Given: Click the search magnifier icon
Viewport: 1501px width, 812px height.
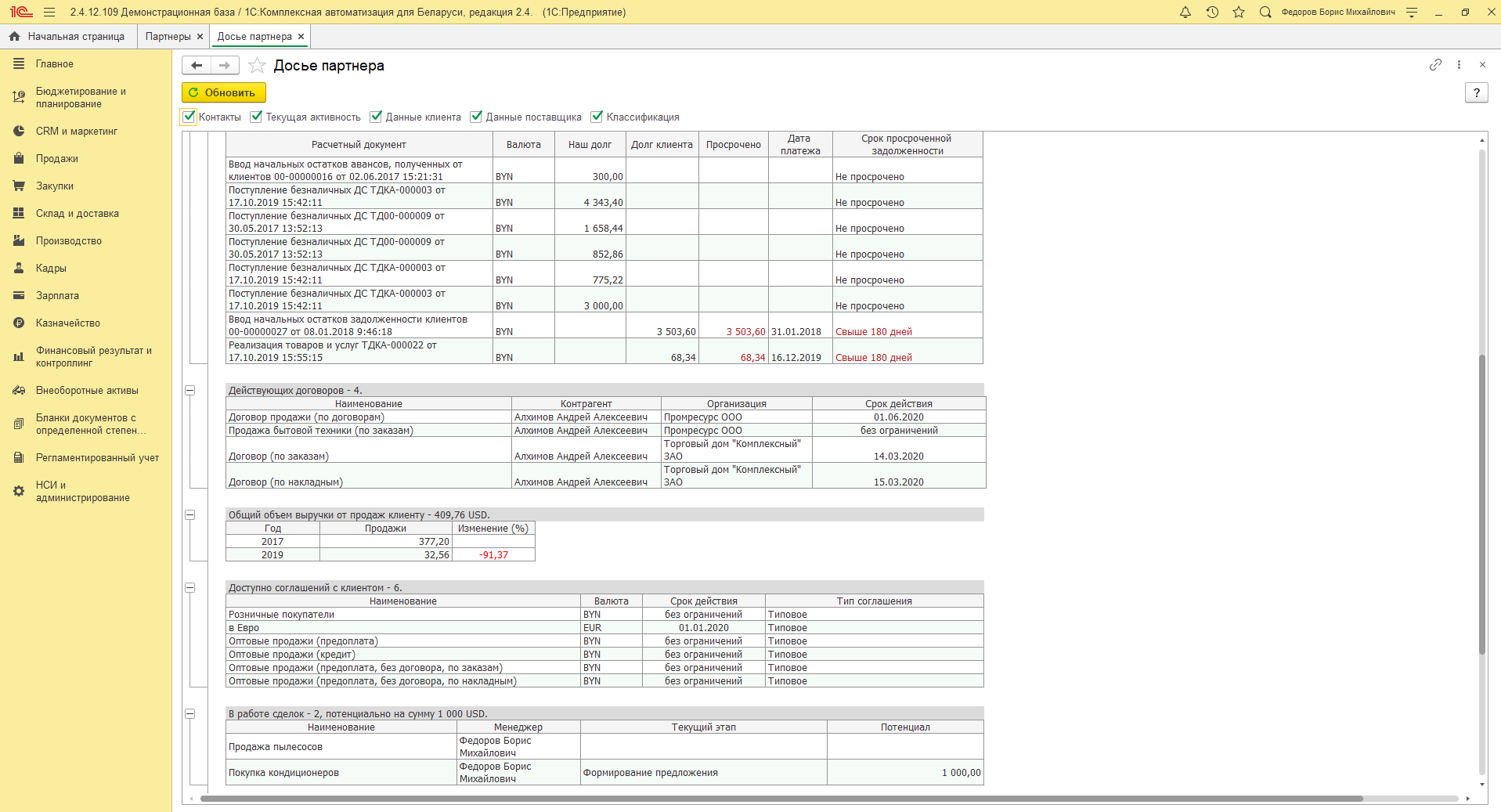Looking at the screenshot, I should (x=1265, y=13).
